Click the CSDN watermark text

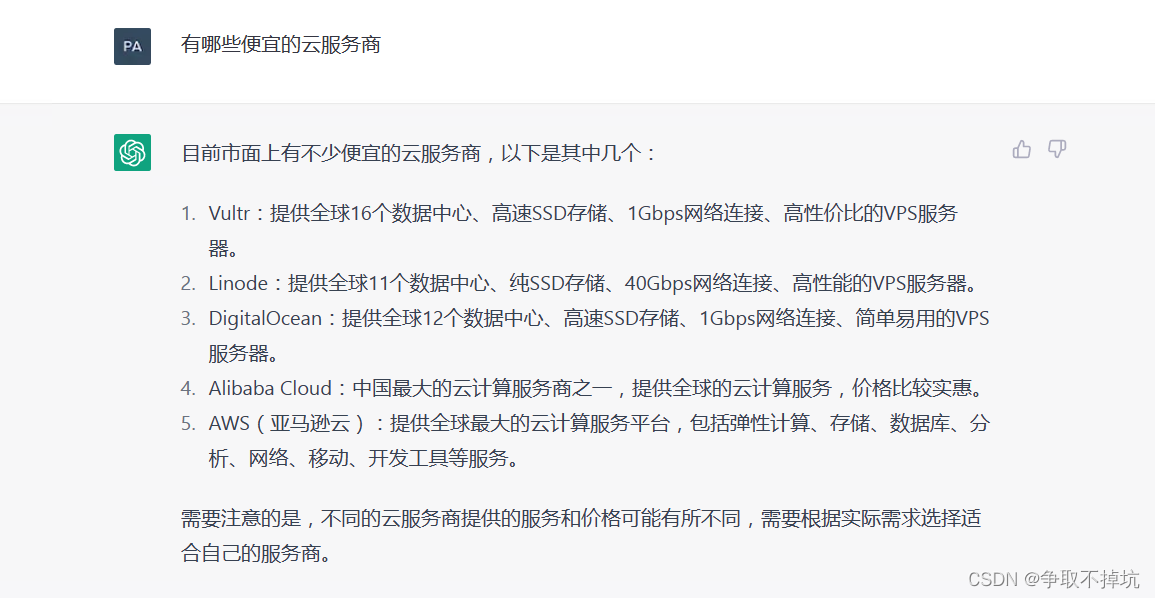(x=1053, y=579)
